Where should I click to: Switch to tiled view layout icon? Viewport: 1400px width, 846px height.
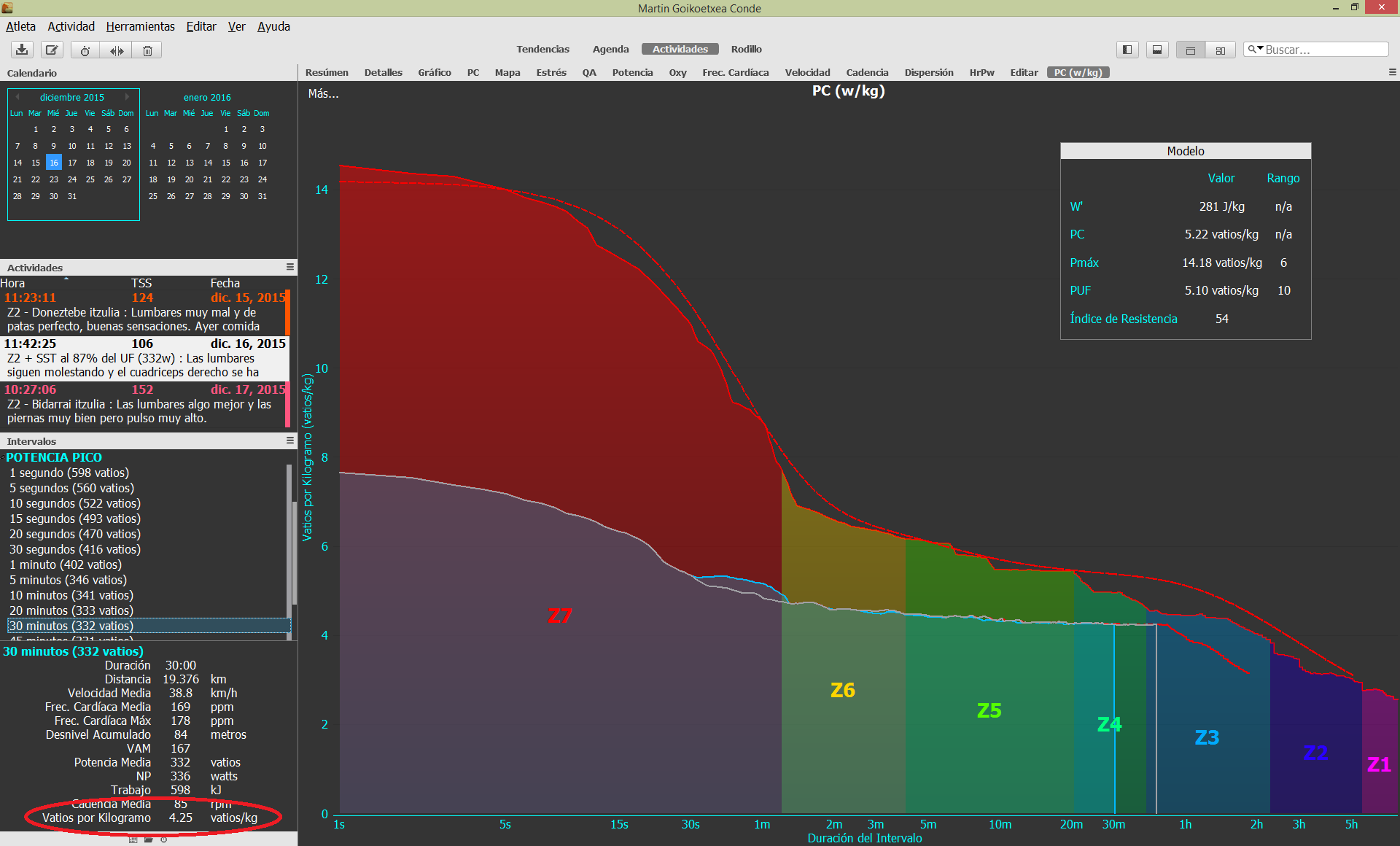(1221, 50)
